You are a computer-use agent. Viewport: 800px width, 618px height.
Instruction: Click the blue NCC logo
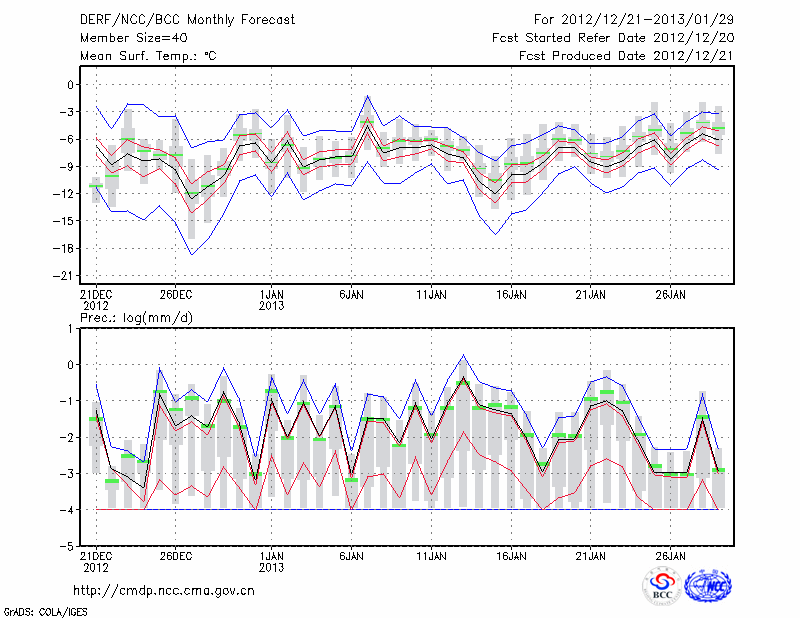(712, 586)
